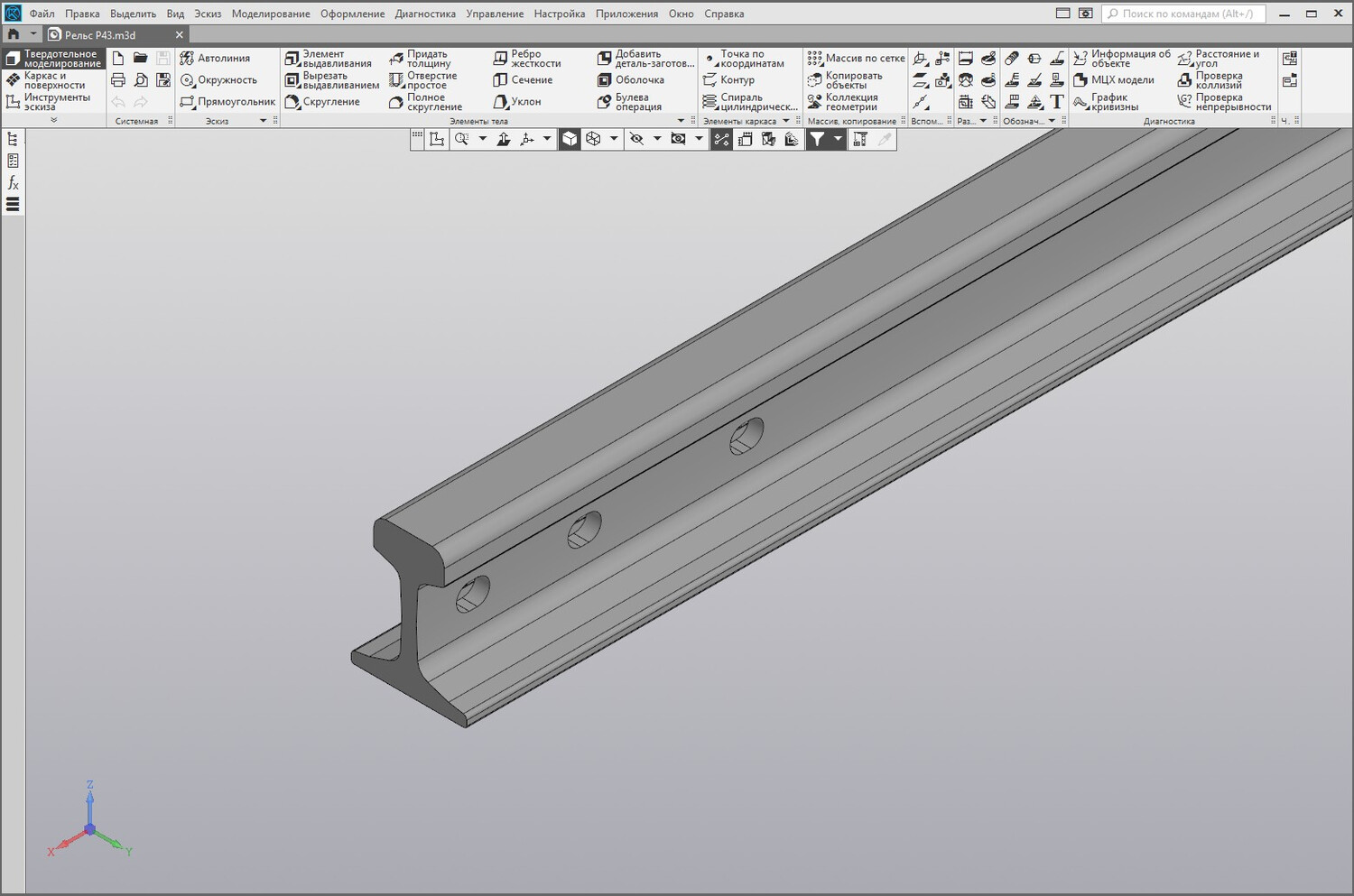The height and width of the screenshot is (896, 1354).
Task: Choose Вырезать выдавливанием
Action: pyautogui.click(x=332, y=80)
